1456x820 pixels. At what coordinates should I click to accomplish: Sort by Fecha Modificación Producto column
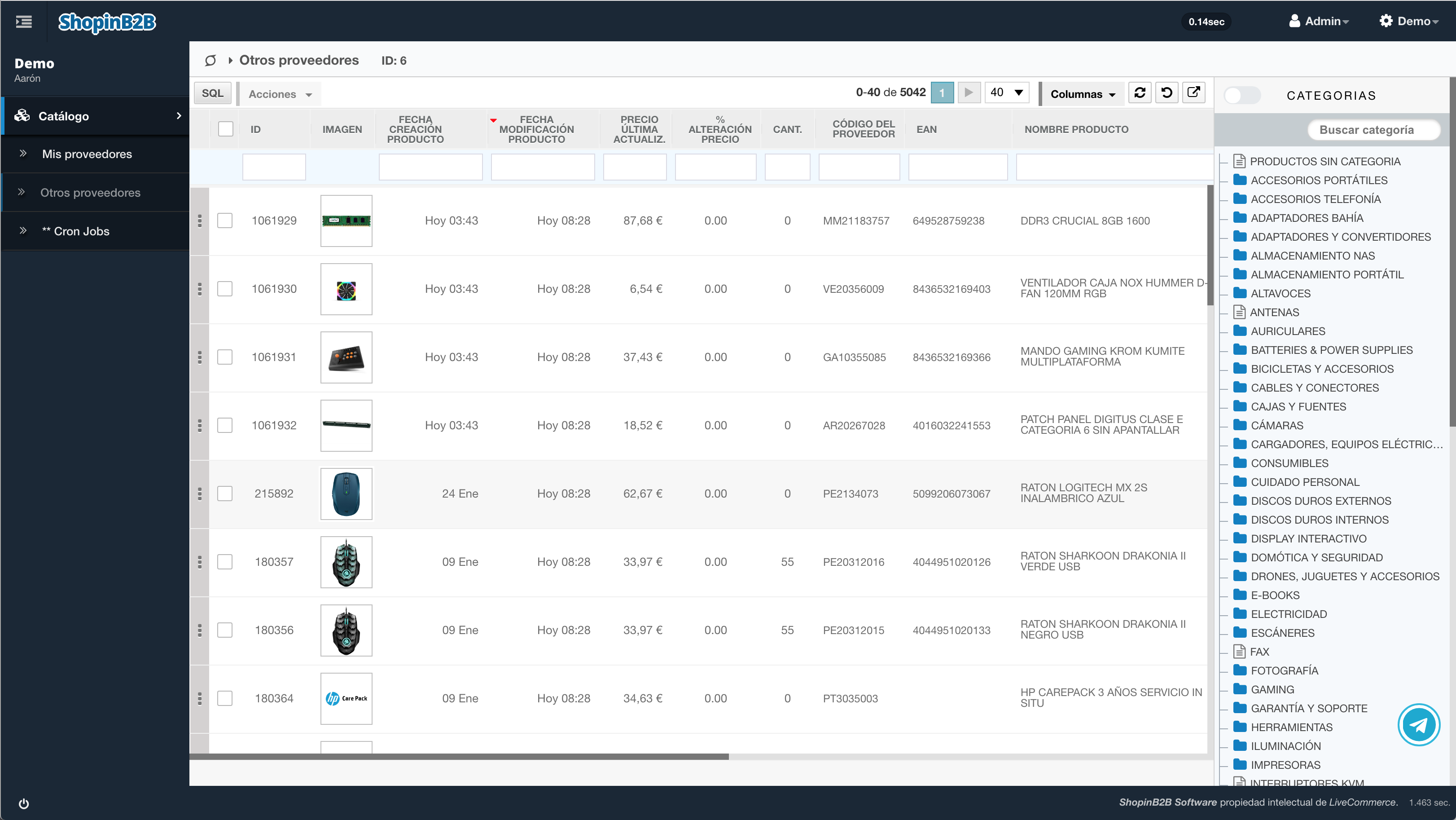pos(536,129)
